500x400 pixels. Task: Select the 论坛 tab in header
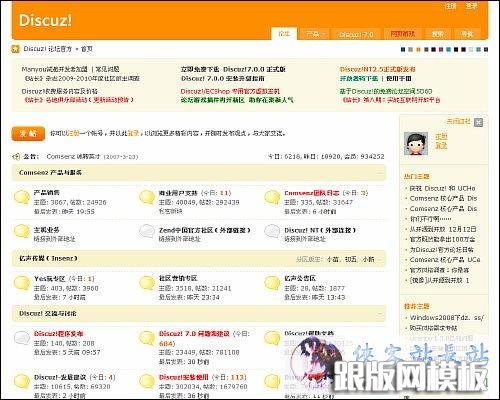coord(284,34)
